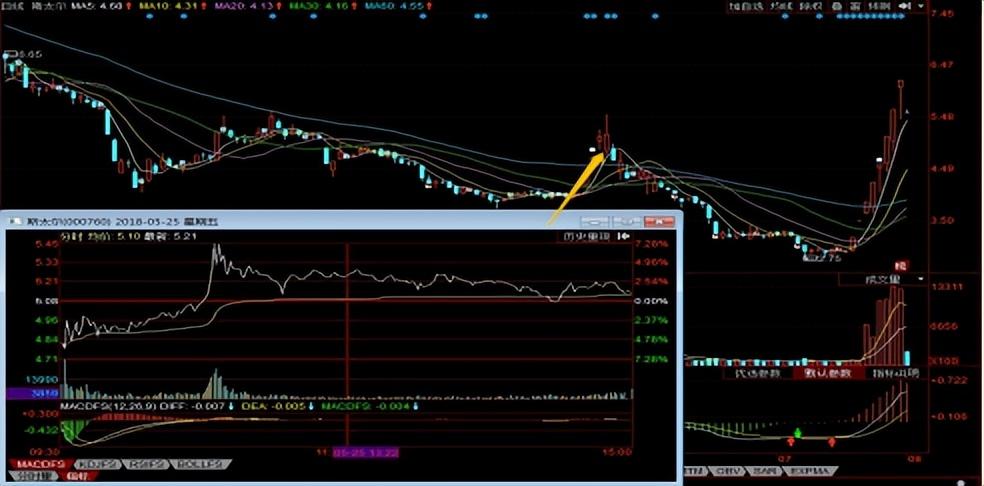Click the arrow icon after MACDFS: -0.004
This screenshot has width=984, height=486.
[x=414, y=406]
